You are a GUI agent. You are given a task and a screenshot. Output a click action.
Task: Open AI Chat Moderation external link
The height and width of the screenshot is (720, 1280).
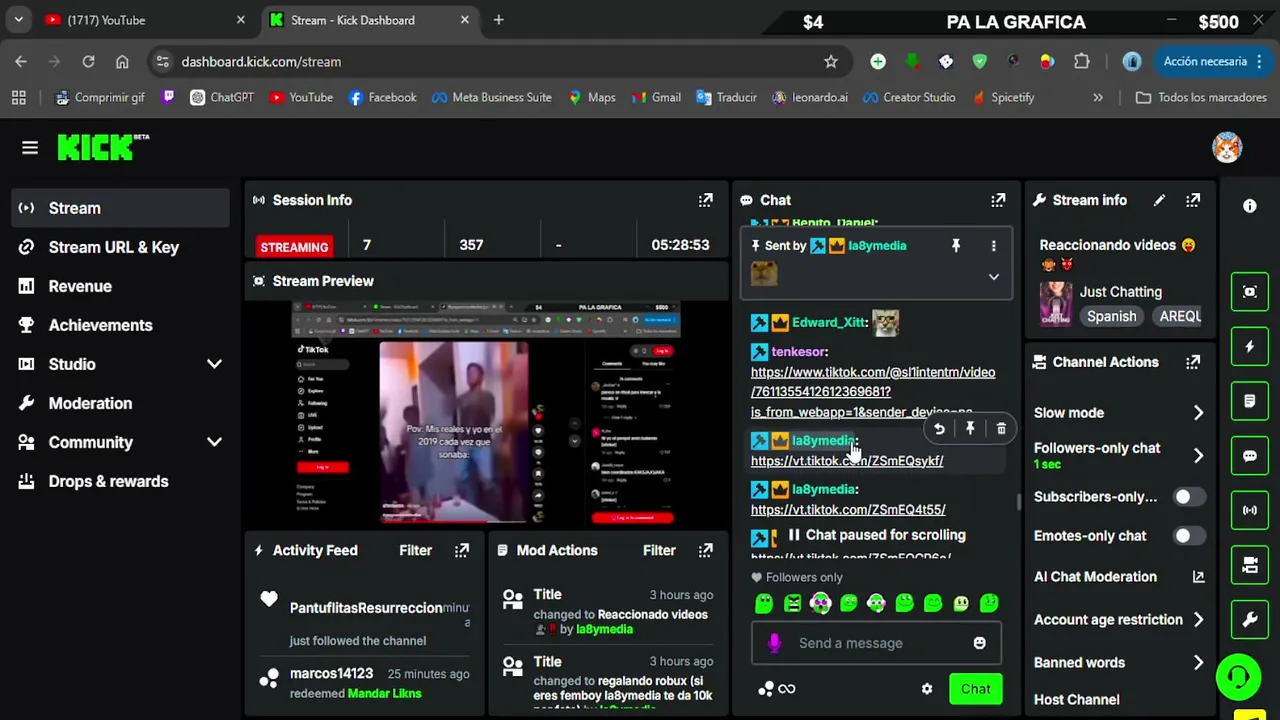1198,577
